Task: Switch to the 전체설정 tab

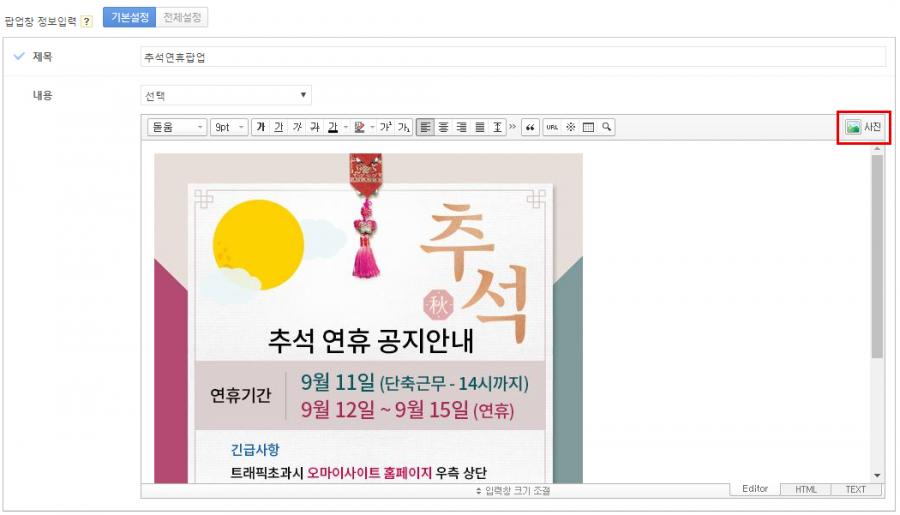Action: click(181, 18)
